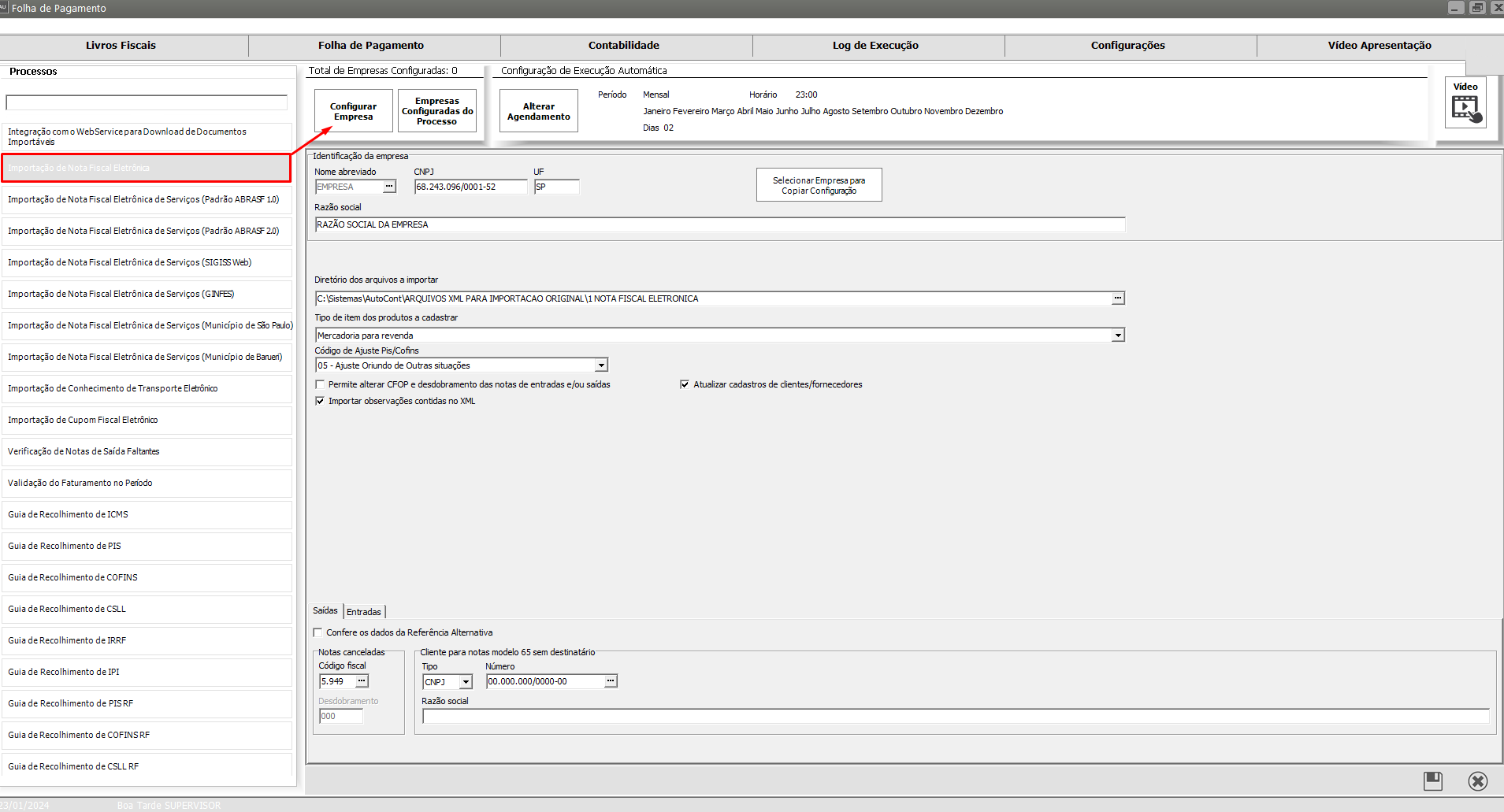Browse directory with ellipsis button

pyautogui.click(x=1118, y=298)
